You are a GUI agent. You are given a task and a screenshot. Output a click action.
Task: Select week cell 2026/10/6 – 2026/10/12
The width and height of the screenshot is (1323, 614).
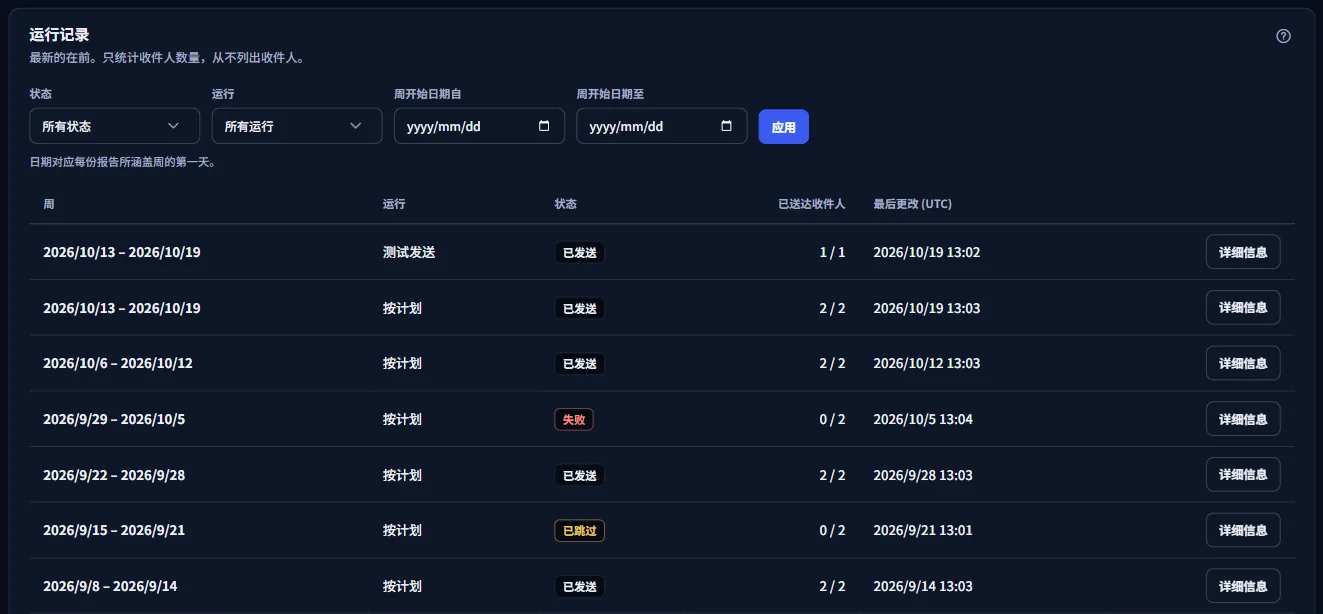click(118, 363)
